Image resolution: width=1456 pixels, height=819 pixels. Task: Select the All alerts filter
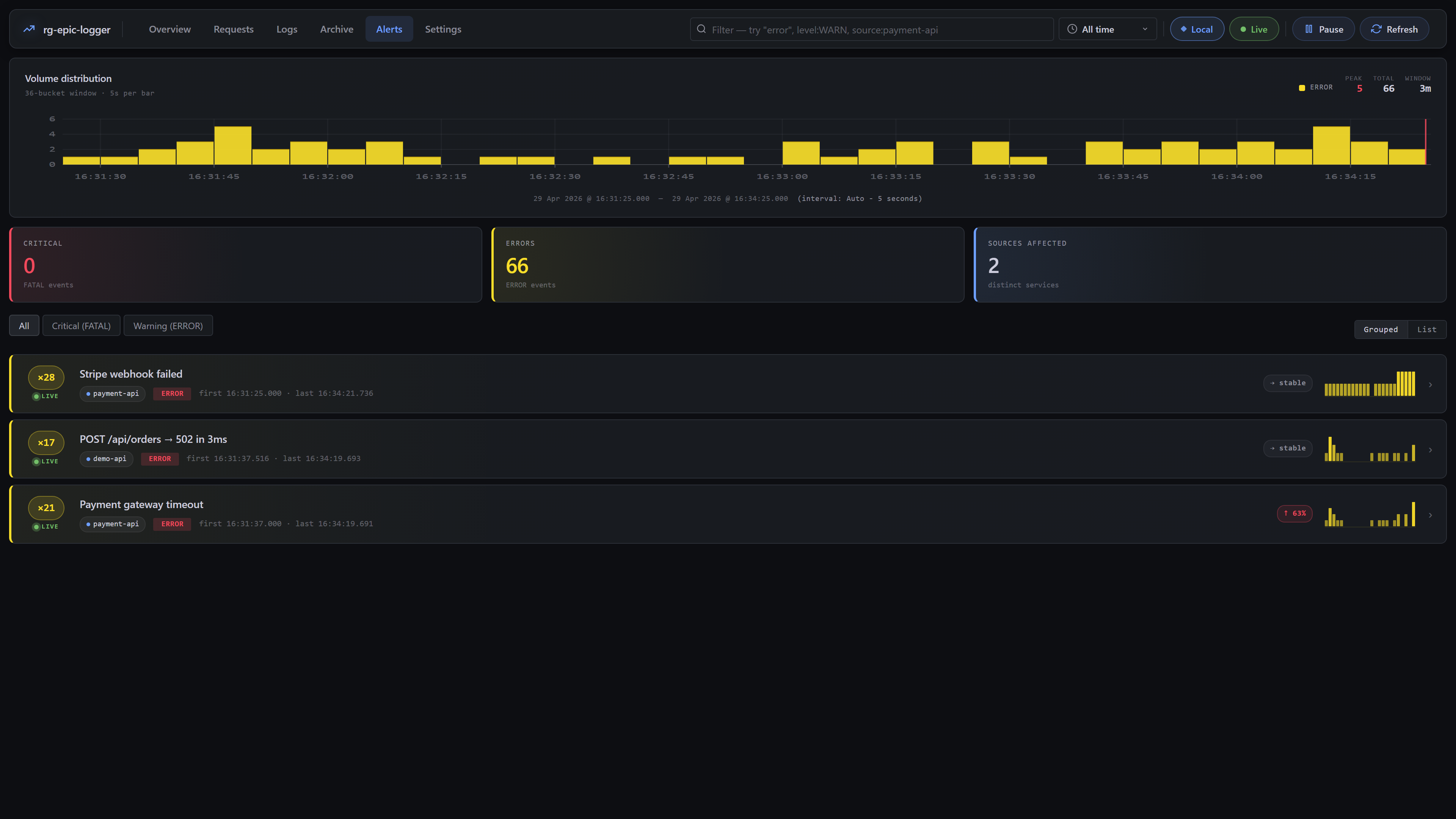[24, 326]
